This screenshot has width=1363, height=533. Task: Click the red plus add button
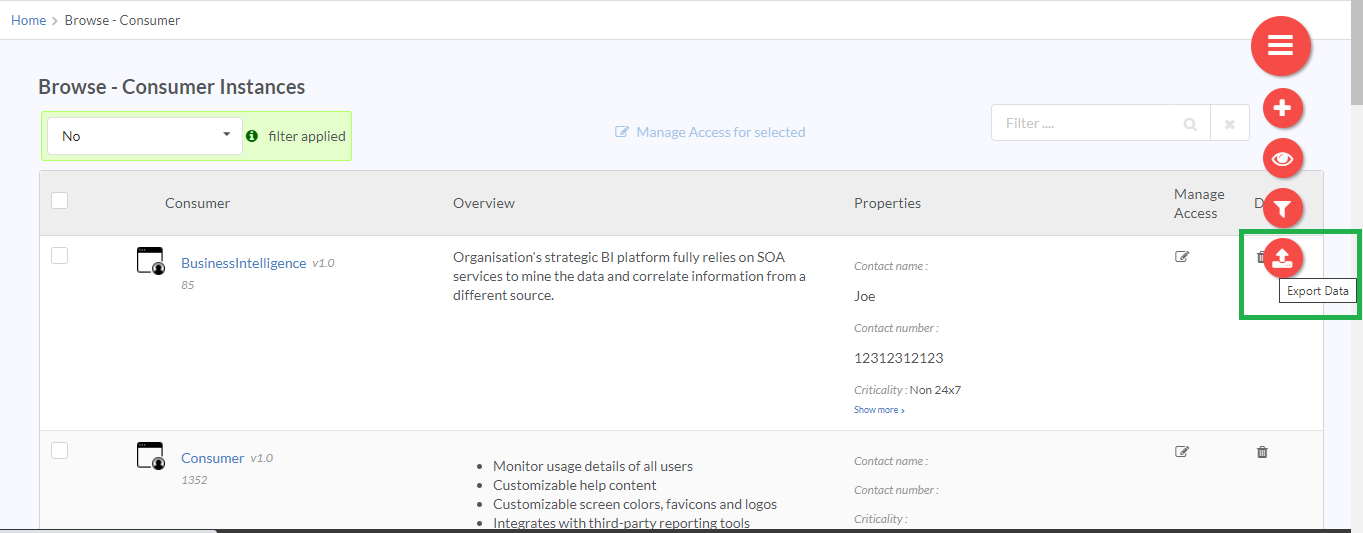click(x=1283, y=107)
